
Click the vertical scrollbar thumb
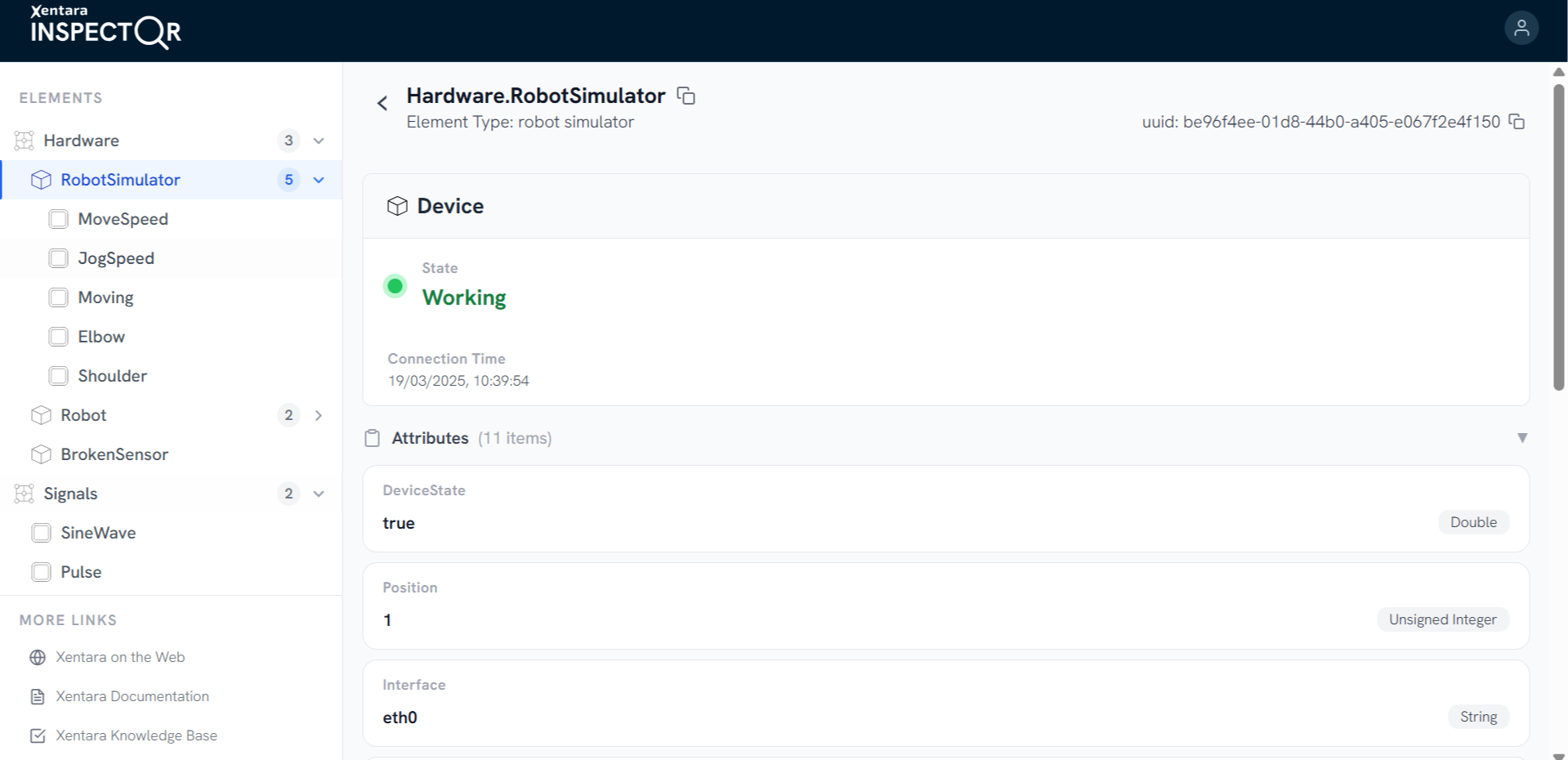click(1558, 237)
